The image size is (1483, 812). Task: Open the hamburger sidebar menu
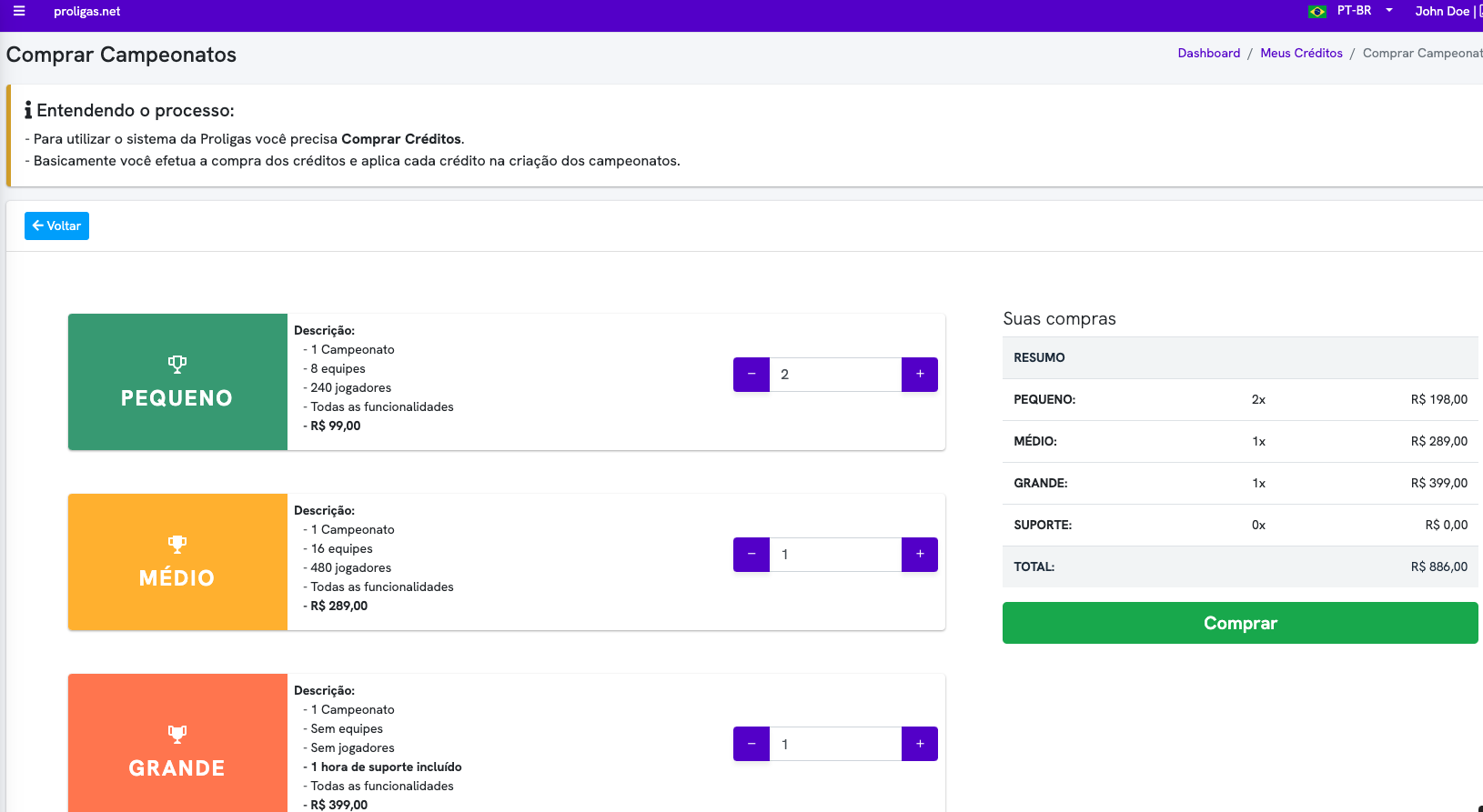[x=19, y=12]
